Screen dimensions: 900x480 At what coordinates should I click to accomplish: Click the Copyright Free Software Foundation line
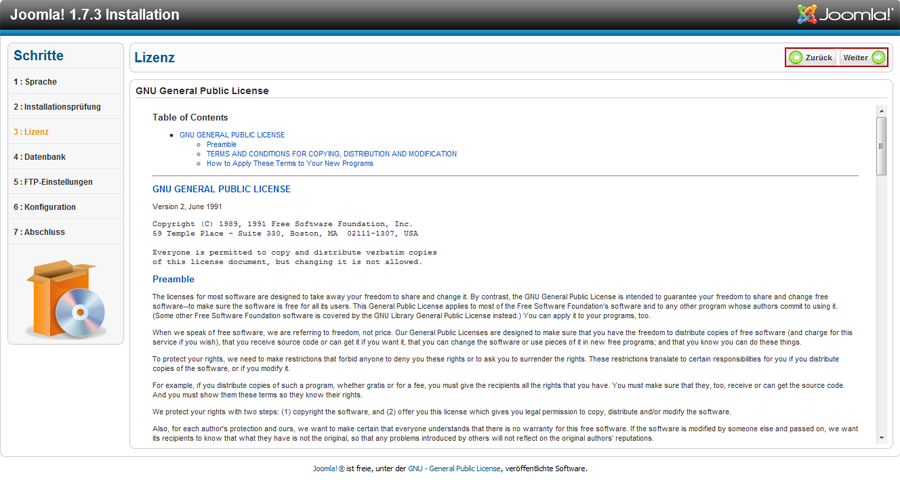pyautogui.click(x=282, y=224)
